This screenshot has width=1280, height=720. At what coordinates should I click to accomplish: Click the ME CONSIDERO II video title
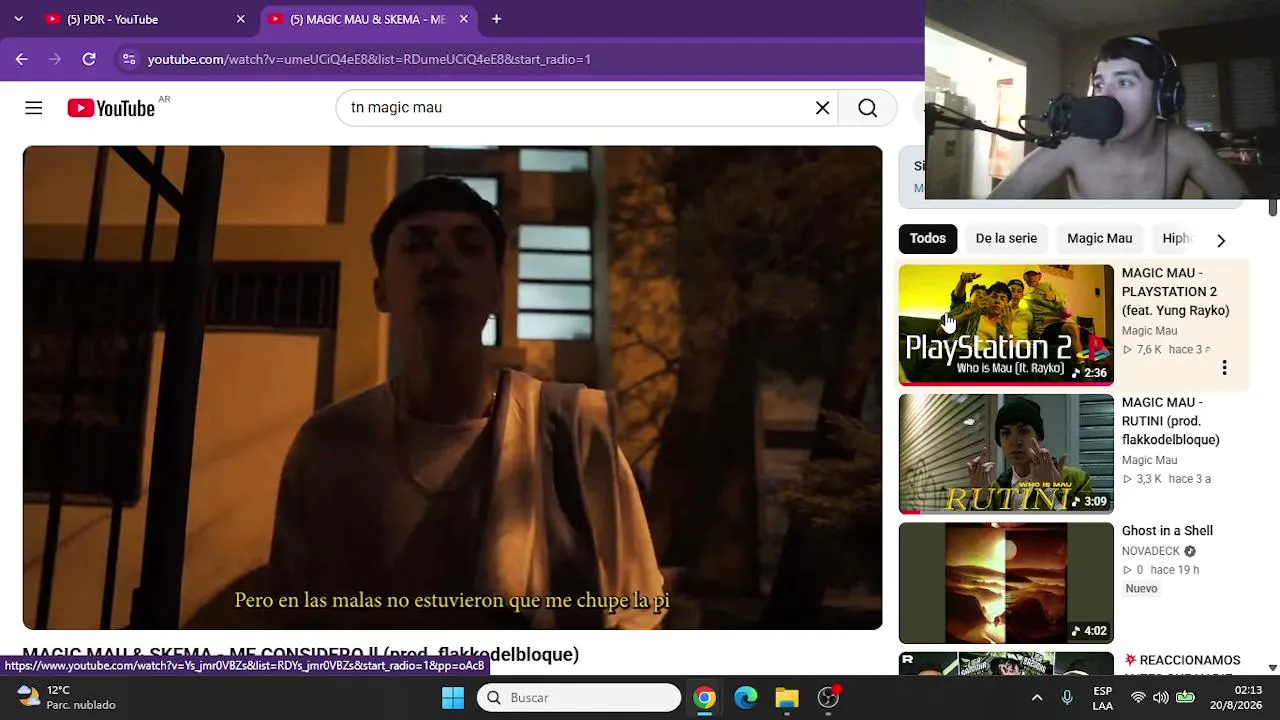(x=301, y=655)
